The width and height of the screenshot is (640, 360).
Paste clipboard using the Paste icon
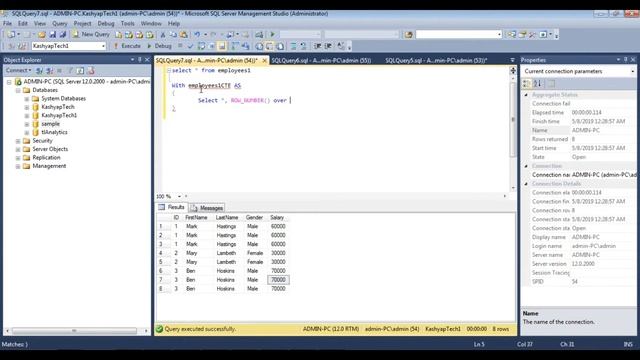[183, 35]
